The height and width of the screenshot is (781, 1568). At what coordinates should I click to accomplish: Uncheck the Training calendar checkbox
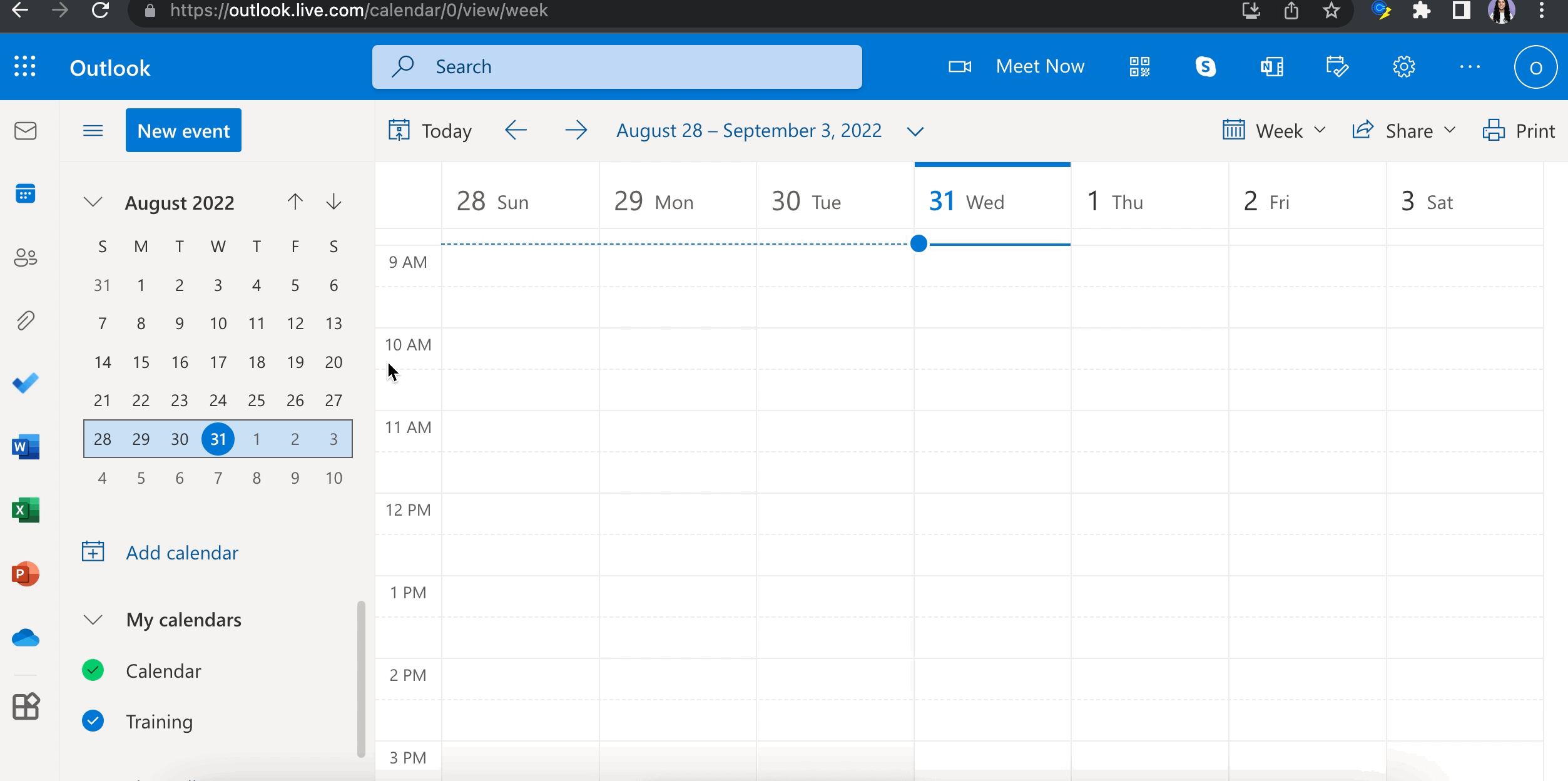[93, 721]
